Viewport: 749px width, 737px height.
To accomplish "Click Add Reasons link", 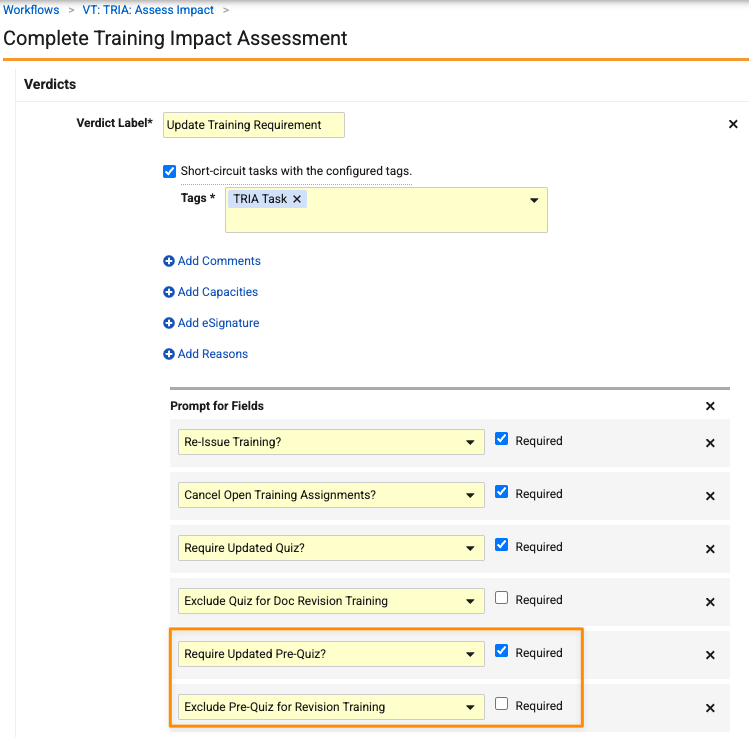I will tap(213, 354).
